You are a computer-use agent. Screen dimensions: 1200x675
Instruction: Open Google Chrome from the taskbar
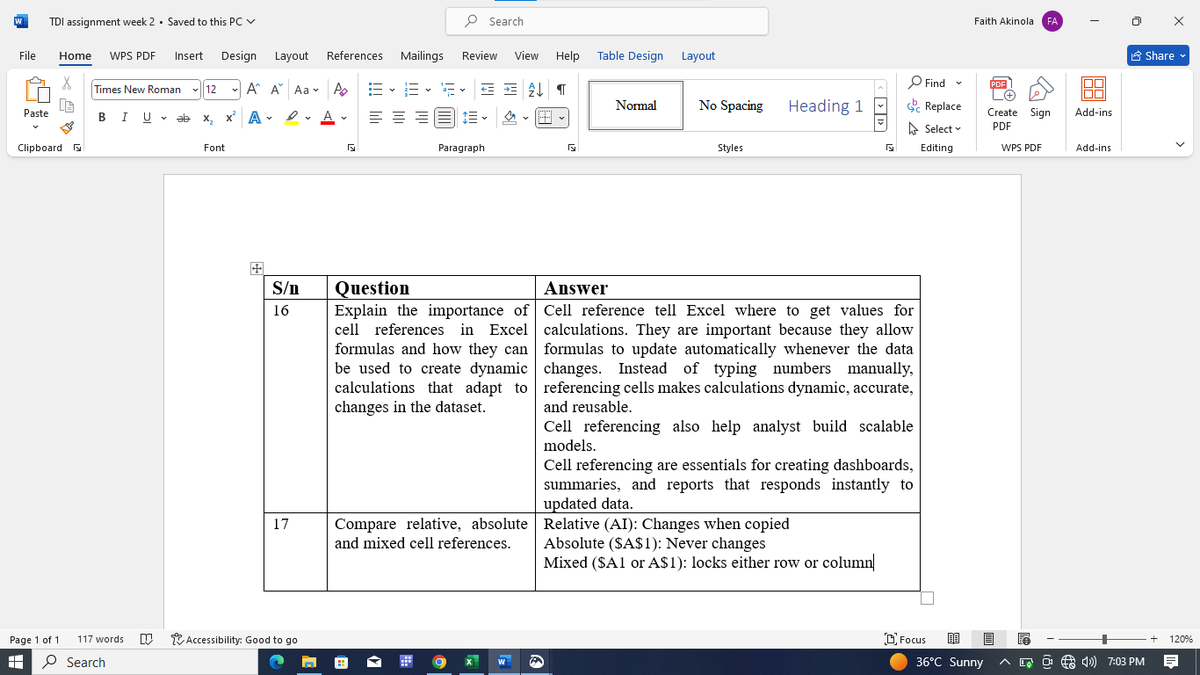[x=438, y=662]
